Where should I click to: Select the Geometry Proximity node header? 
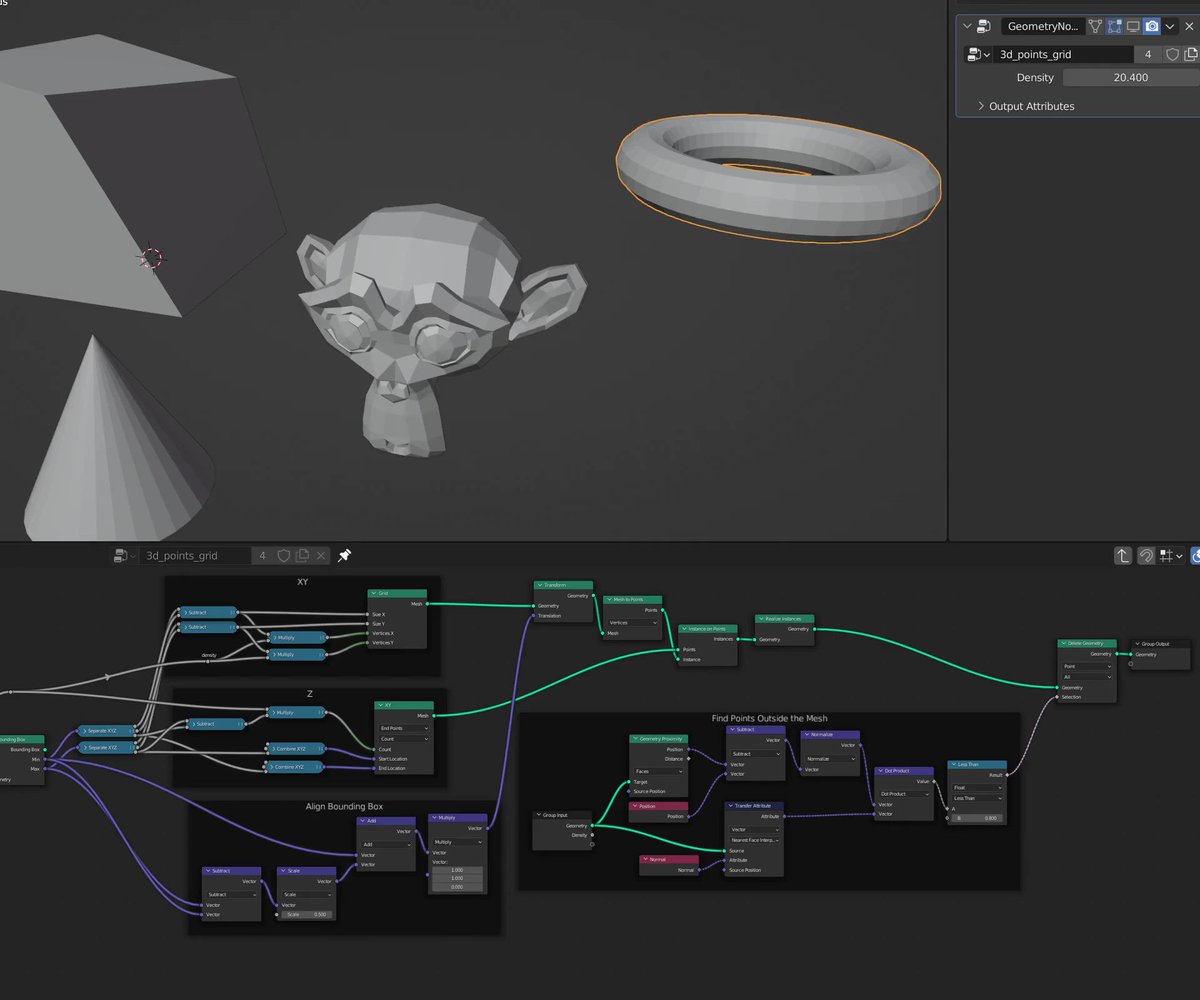pyautogui.click(x=659, y=739)
